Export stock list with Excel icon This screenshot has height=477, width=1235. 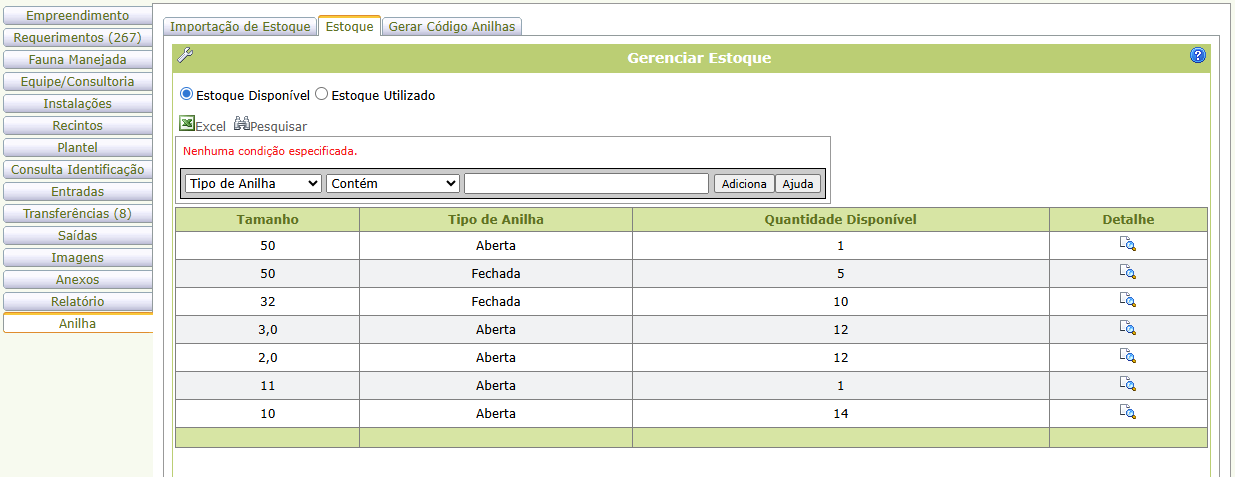click(187, 124)
